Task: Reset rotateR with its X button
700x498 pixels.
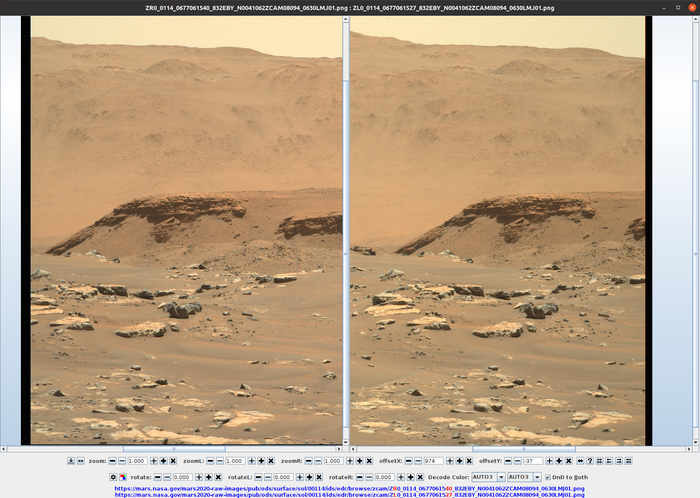Action: click(x=420, y=477)
